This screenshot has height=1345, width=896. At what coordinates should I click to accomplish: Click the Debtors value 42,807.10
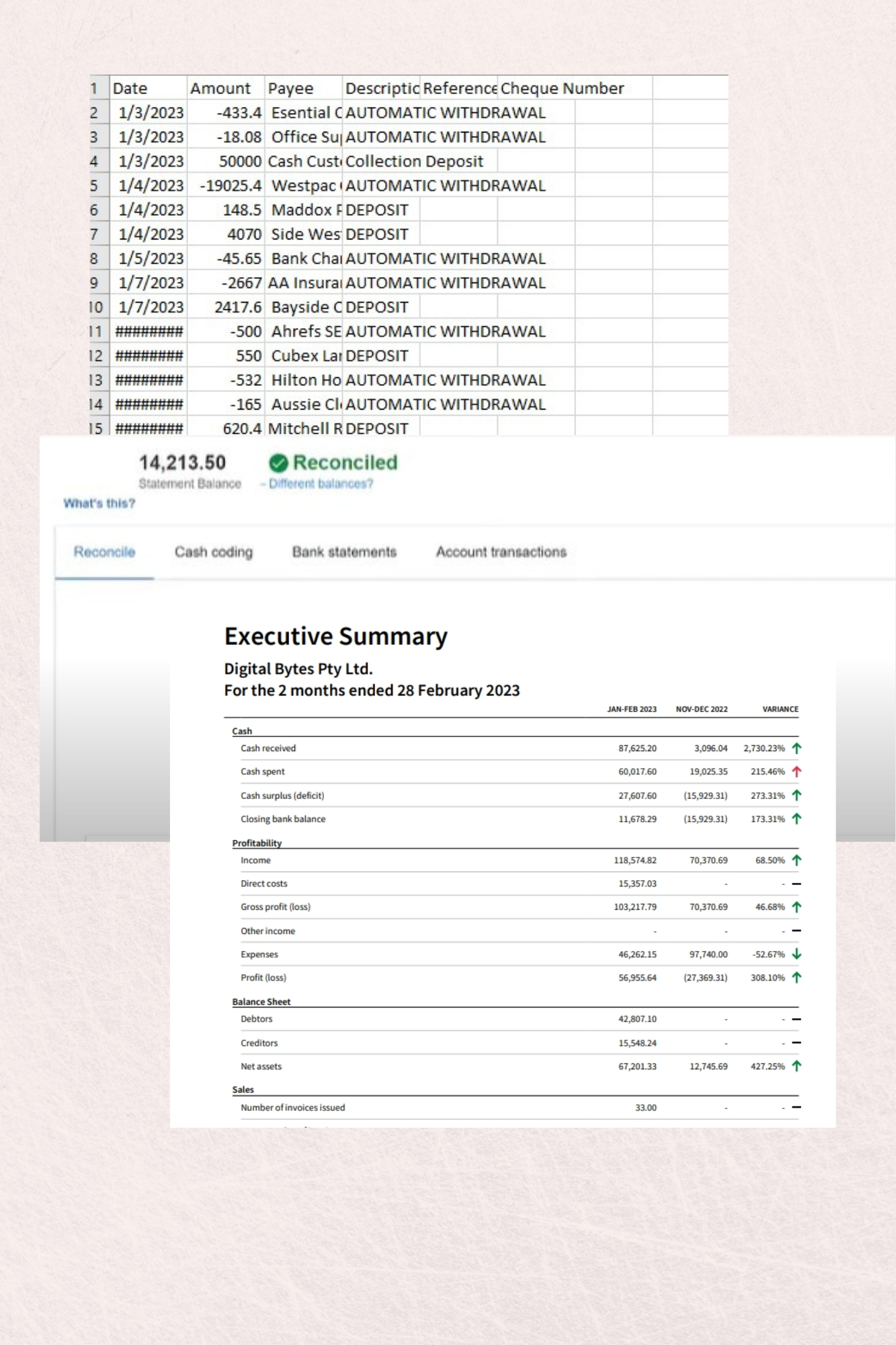tap(637, 1020)
